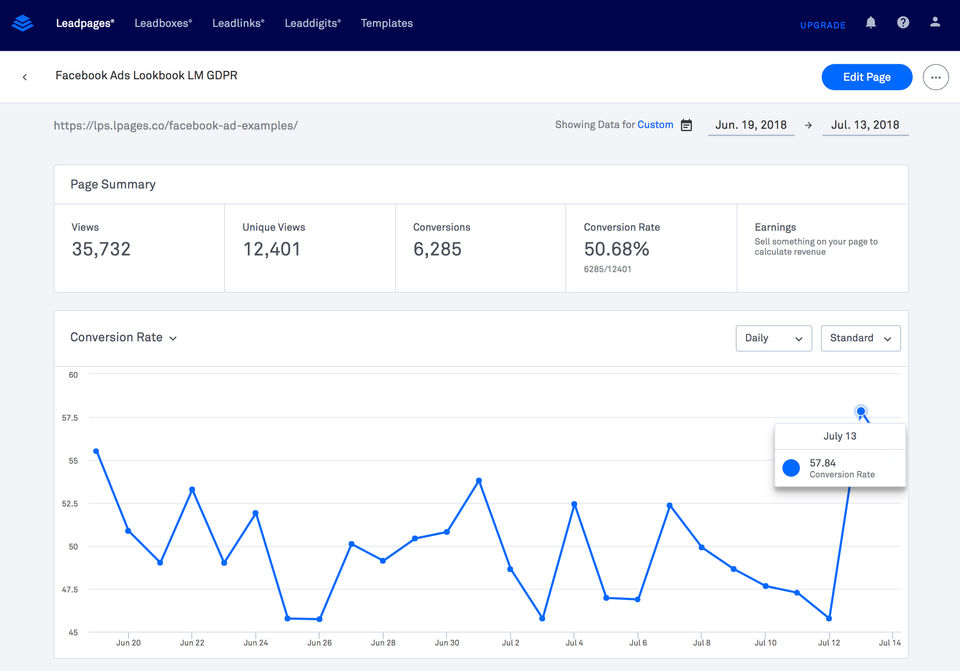Screen dimensions: 960x671
Task: Click the UPGRADE link
Action: pyautogui.click(x=823, y=25)
